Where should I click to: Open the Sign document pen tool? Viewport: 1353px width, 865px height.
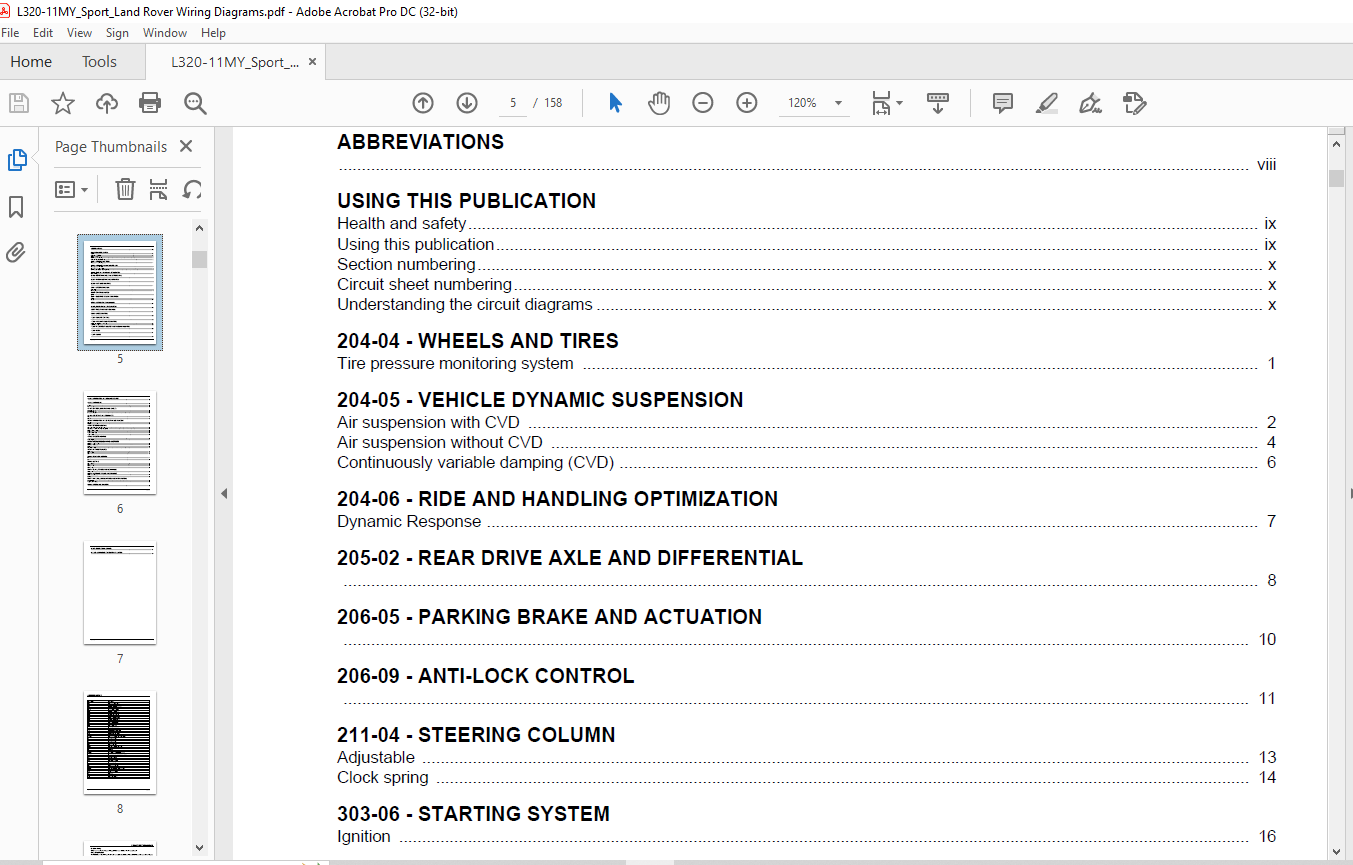pos(1091,103)
